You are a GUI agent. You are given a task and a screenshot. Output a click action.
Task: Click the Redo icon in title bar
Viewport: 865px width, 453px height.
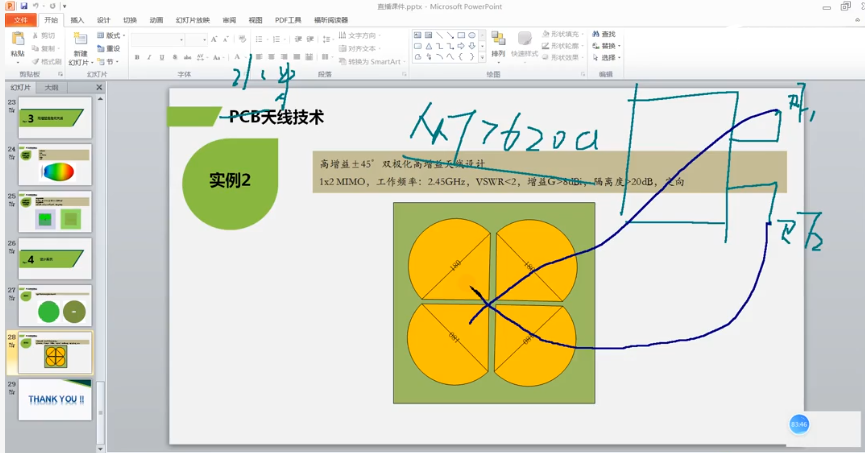tap(52, 6)
